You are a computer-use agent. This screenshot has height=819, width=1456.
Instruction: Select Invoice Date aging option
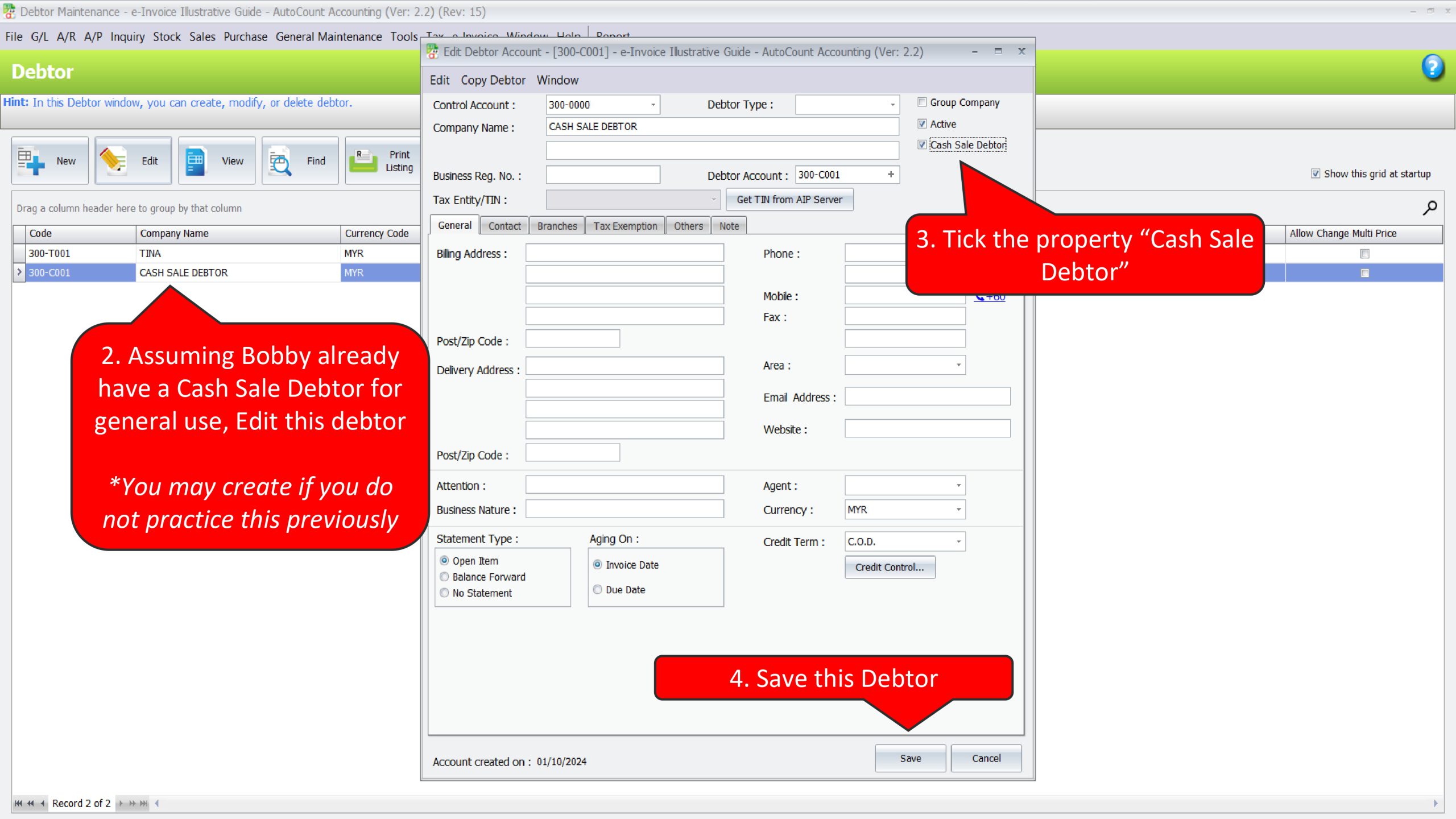597,565
